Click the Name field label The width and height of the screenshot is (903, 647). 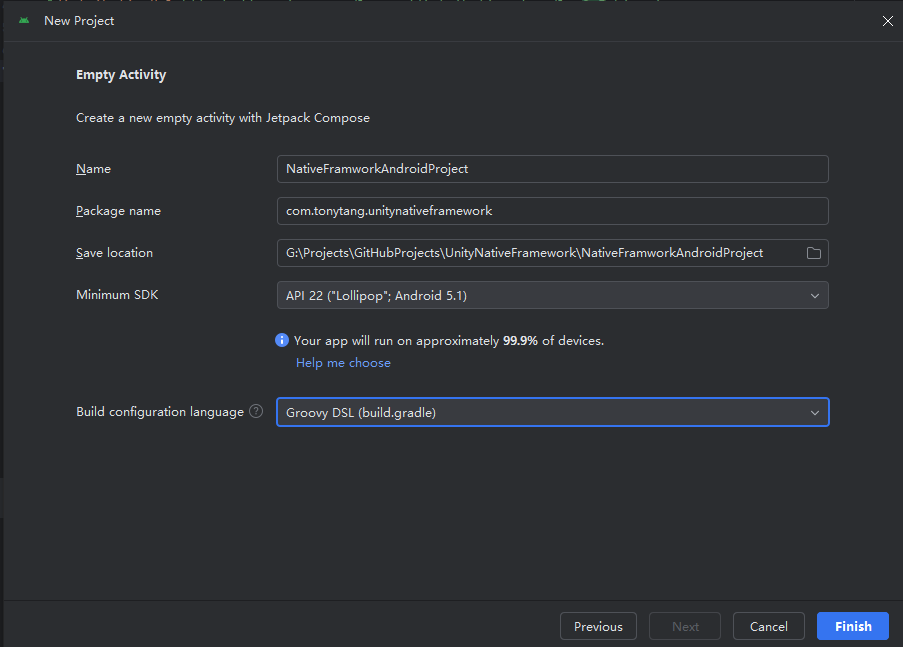tap(93, 169)
